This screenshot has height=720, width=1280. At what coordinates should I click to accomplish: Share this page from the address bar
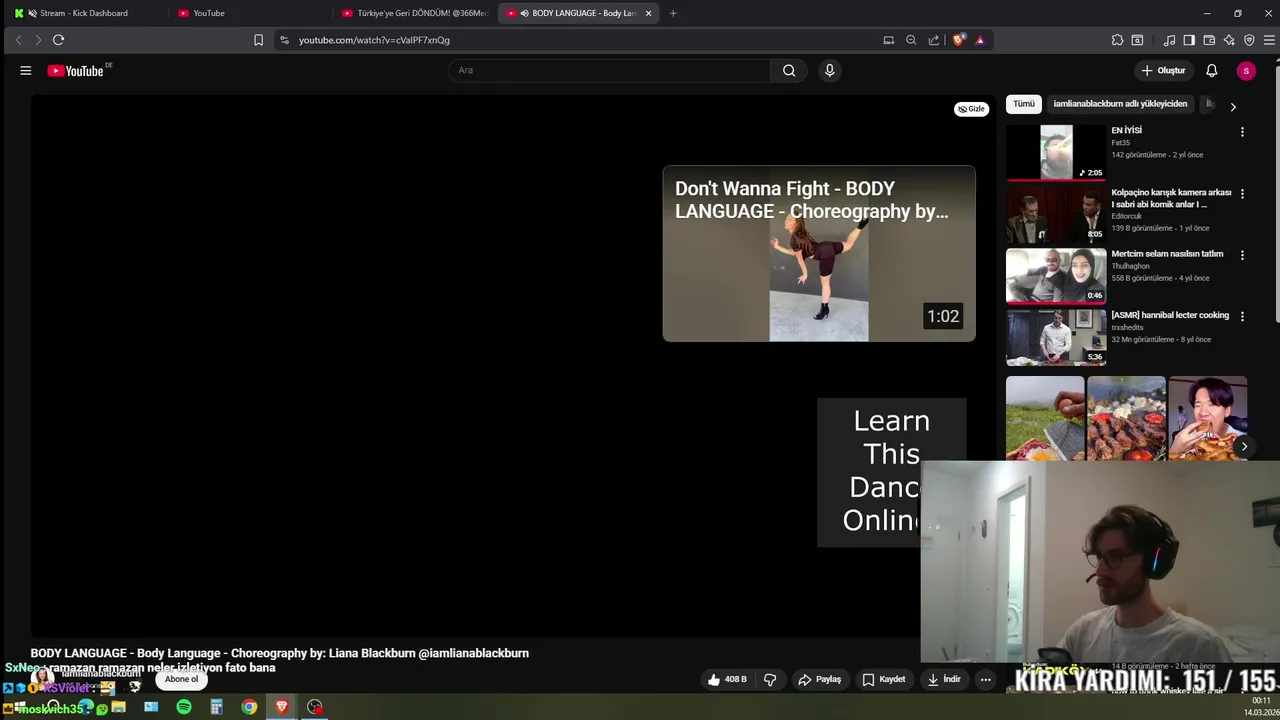pos(934,40)
